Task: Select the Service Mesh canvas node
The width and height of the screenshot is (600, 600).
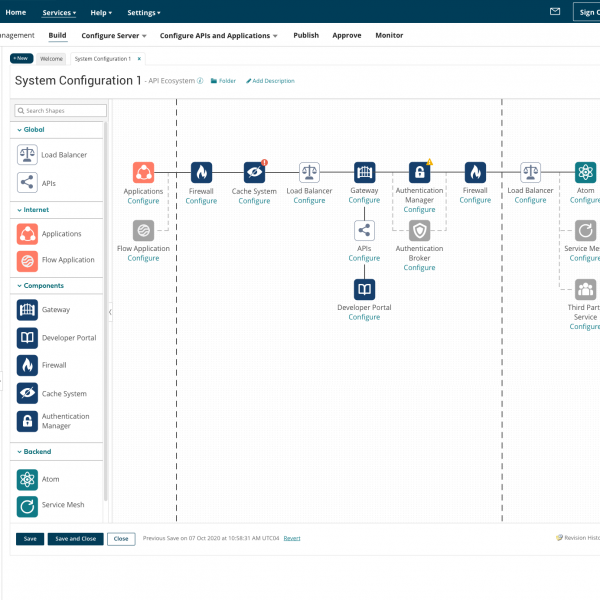Action: pos(585,230)
